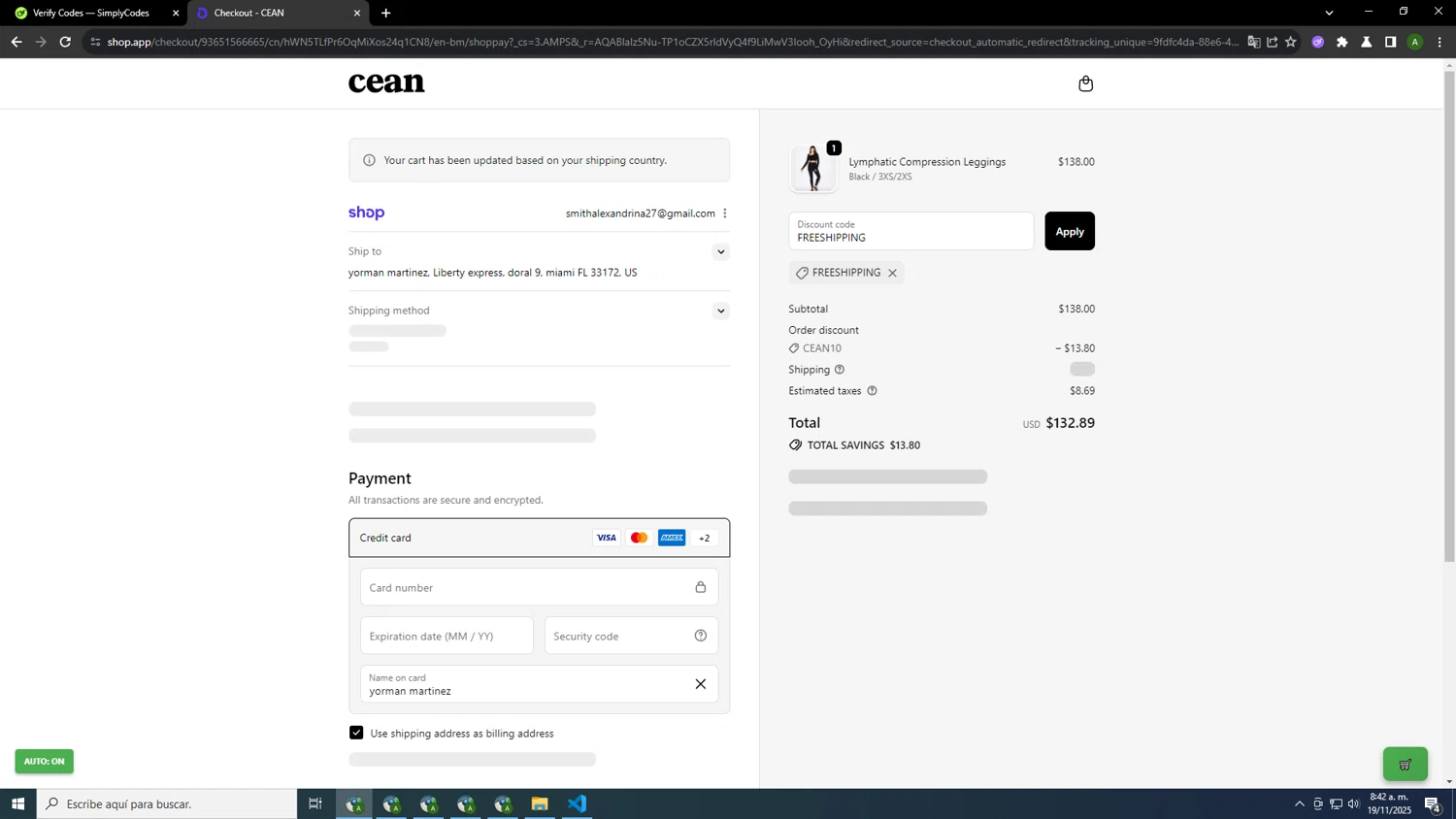
Task: Toggle the AUTO: ON button
Action: click(x=45, y=761)
